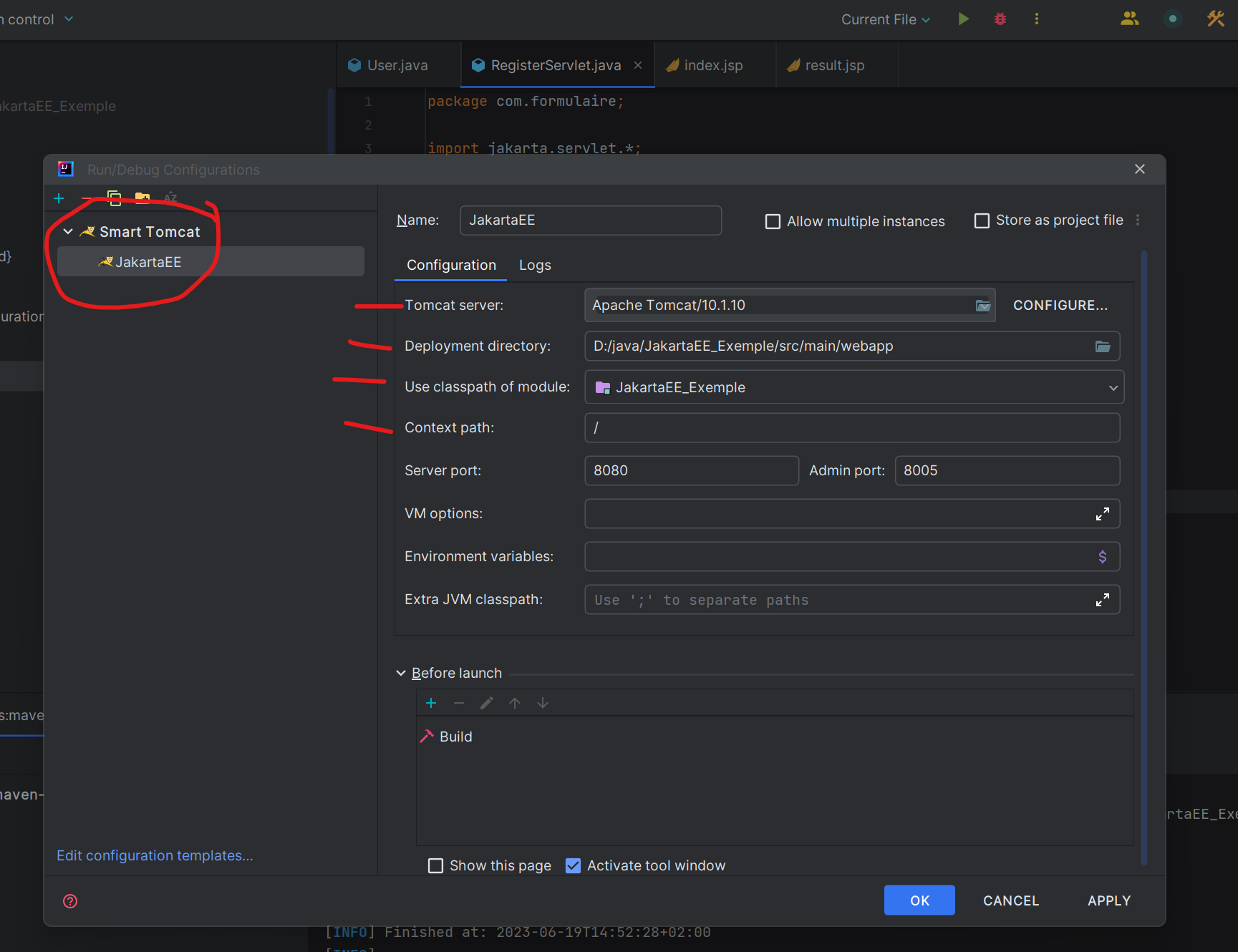Open the version control dropdown chevron
1238x952 pixels.
[x=69, y=19]
